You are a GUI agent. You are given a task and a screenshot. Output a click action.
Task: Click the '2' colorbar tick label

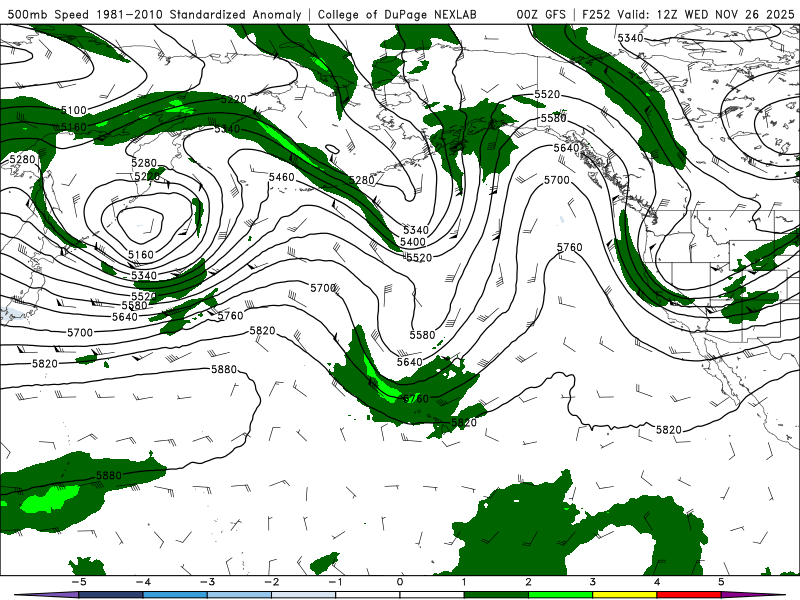529,582
